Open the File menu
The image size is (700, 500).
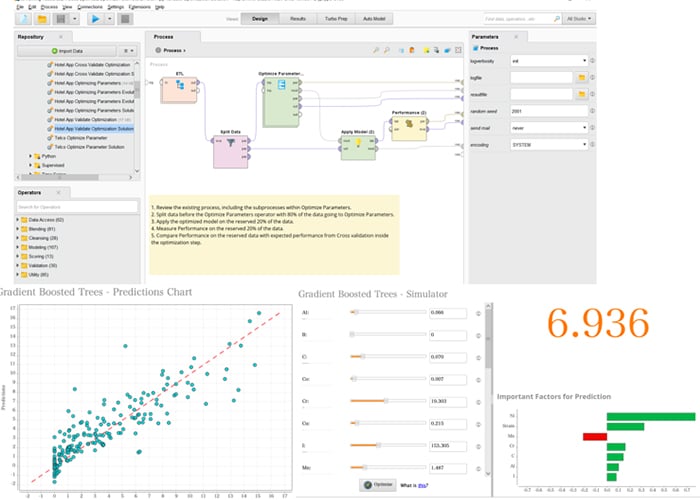pyautogui.click(x=20, y=7)
